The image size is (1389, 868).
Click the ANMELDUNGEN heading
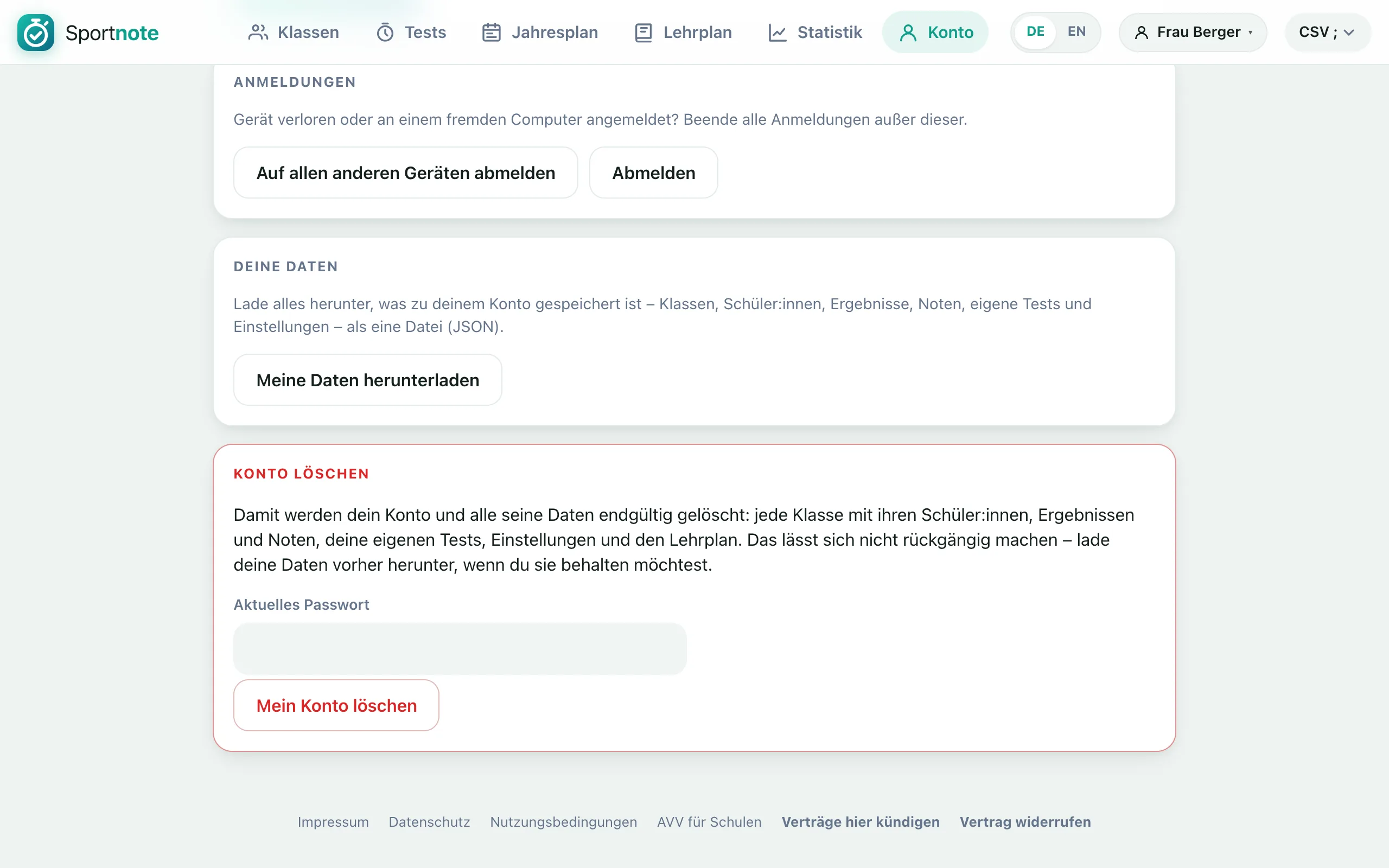tap(295, 82)
